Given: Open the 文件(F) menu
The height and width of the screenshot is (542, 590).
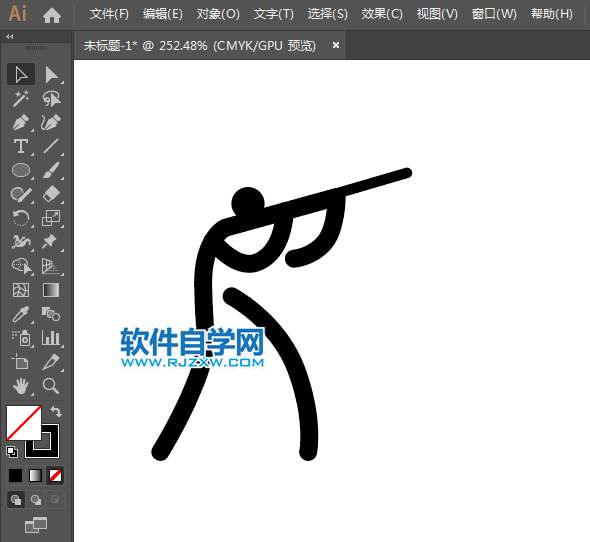Looking at the screenshot, I should [x=109, y=14].
